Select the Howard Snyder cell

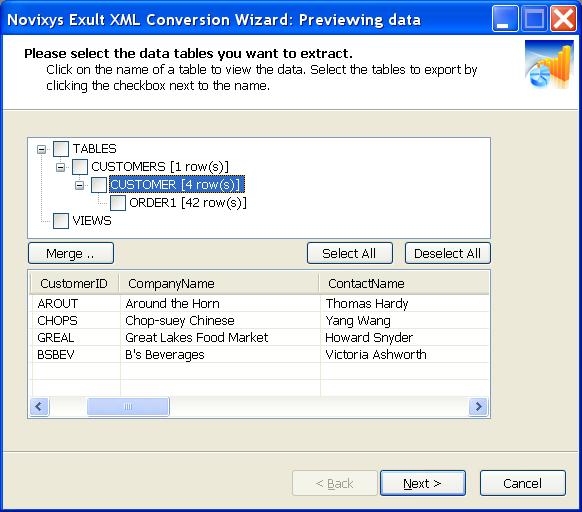coord(405,337)
